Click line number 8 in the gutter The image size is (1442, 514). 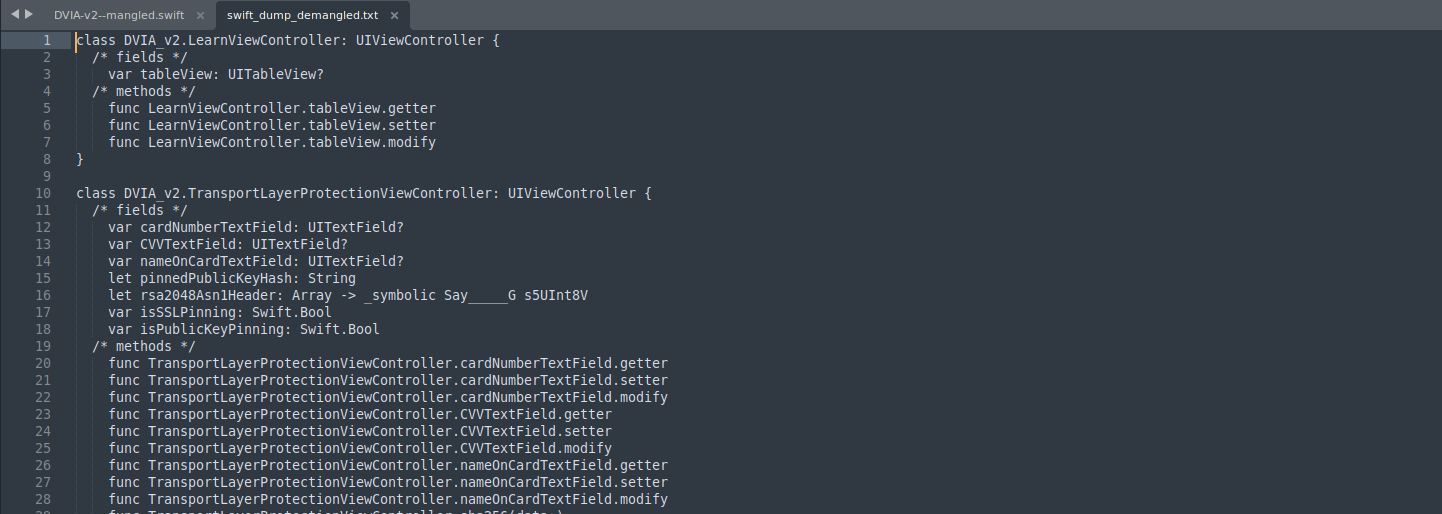point(47,159)
